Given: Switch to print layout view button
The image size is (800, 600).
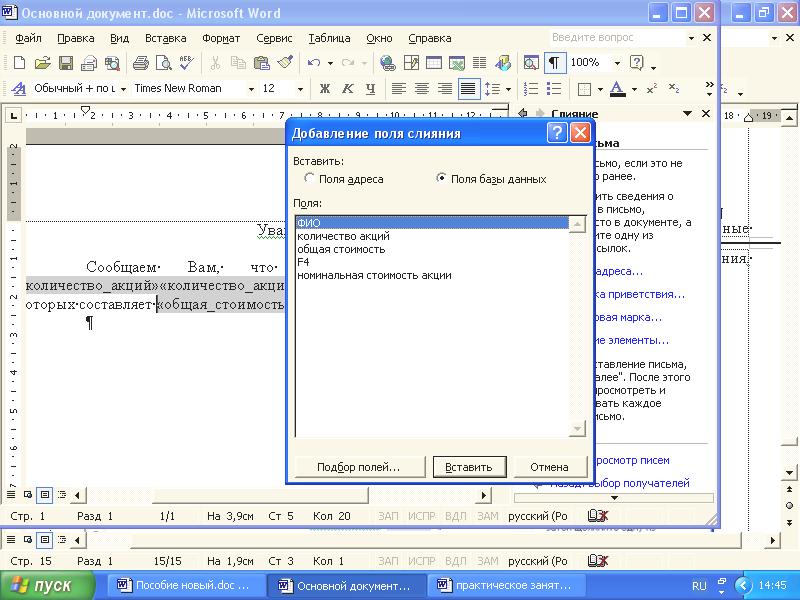Looking at the screenshot, I should point(45,494).
